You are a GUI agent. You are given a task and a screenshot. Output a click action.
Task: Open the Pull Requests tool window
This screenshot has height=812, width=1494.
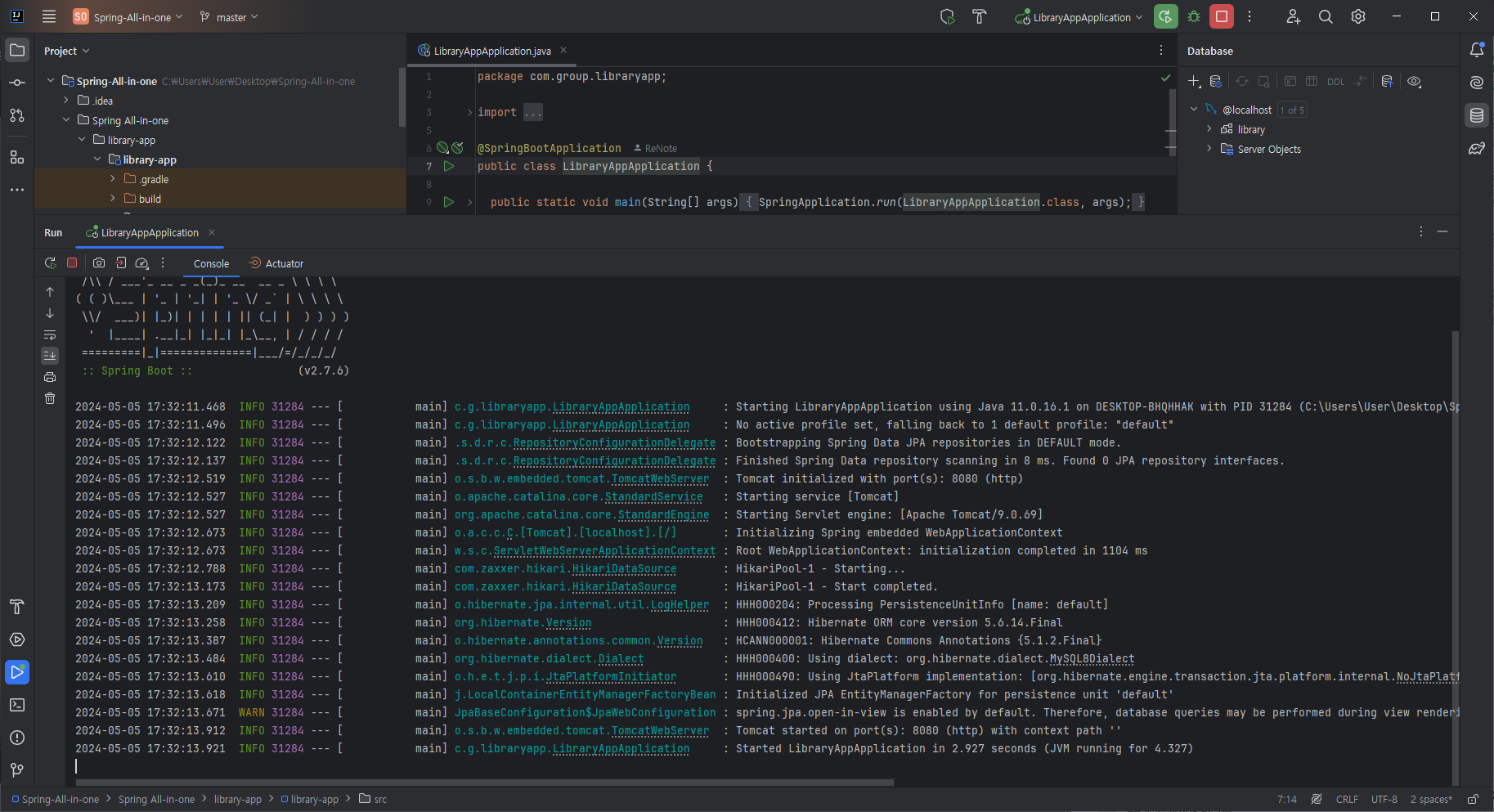[17, 115]
